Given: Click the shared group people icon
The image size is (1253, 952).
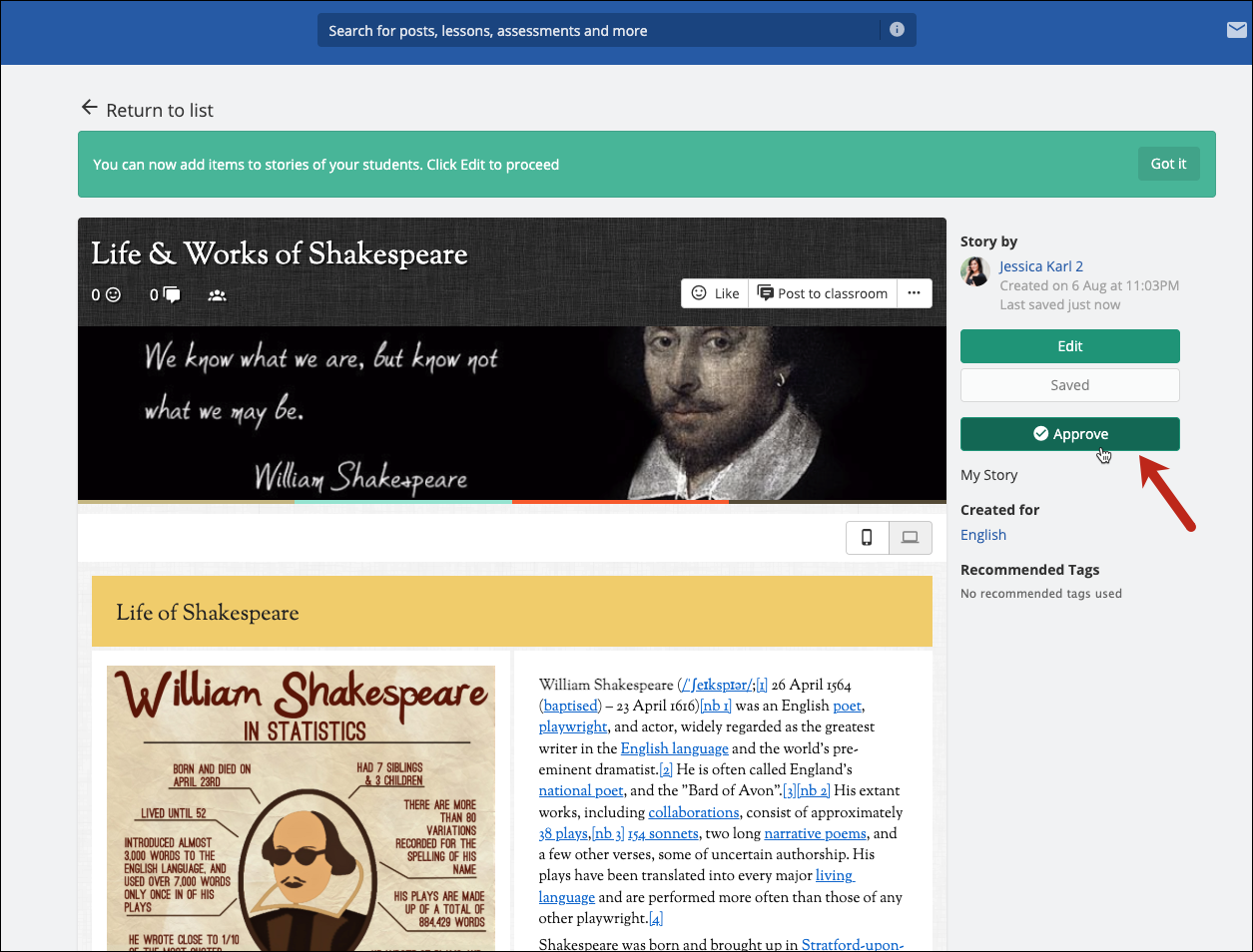Looking at the screenshot, I should click(x=217, y=295).
